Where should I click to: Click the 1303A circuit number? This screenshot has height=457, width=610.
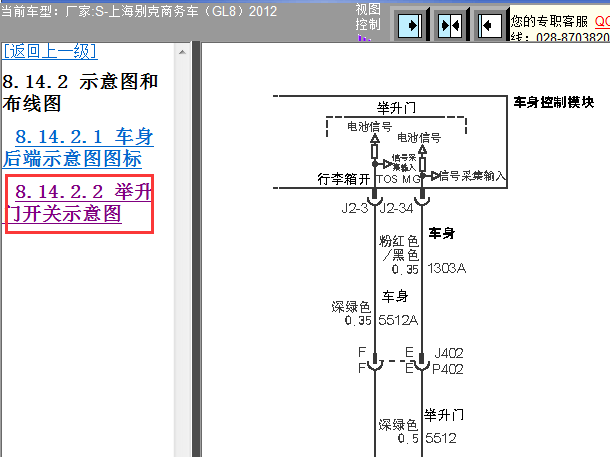[447, 268]
